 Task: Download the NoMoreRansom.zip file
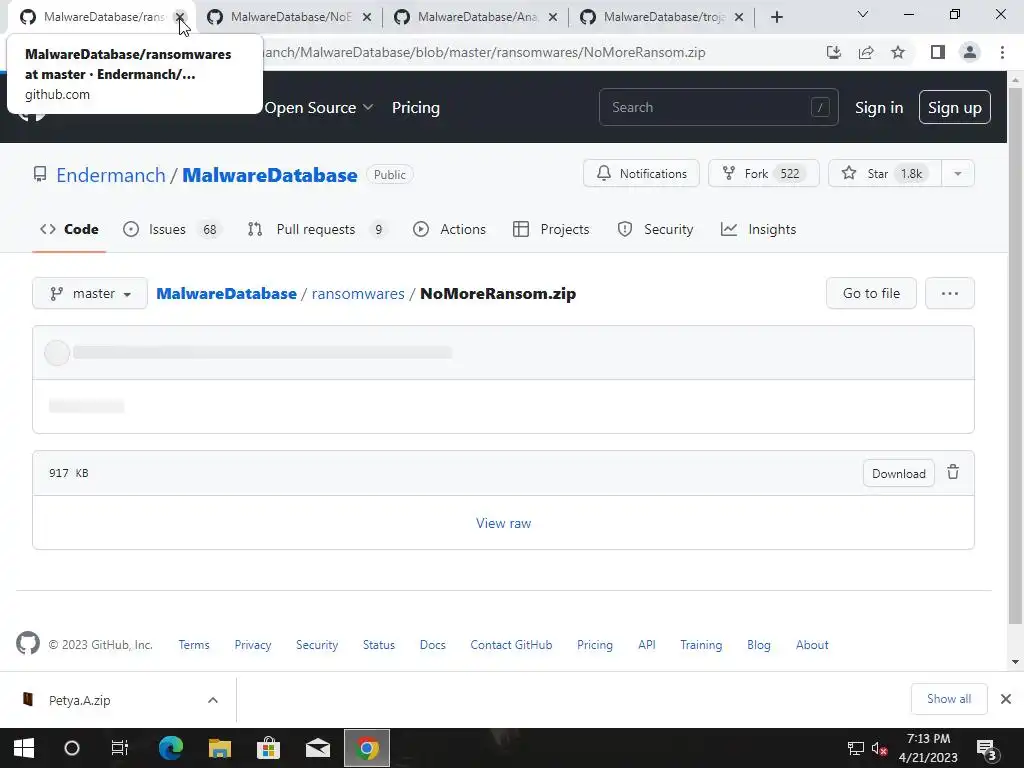click(899, 473)
